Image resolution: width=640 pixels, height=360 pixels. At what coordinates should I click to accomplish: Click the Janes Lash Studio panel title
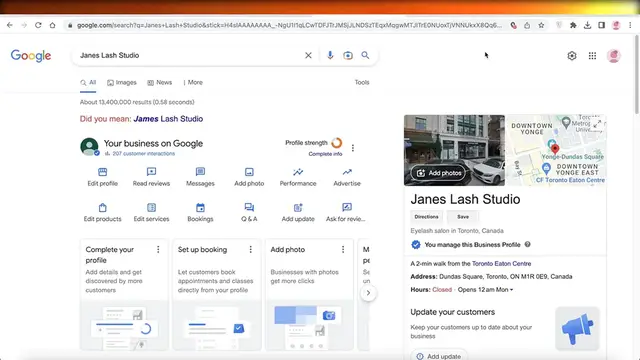(465, 199)
